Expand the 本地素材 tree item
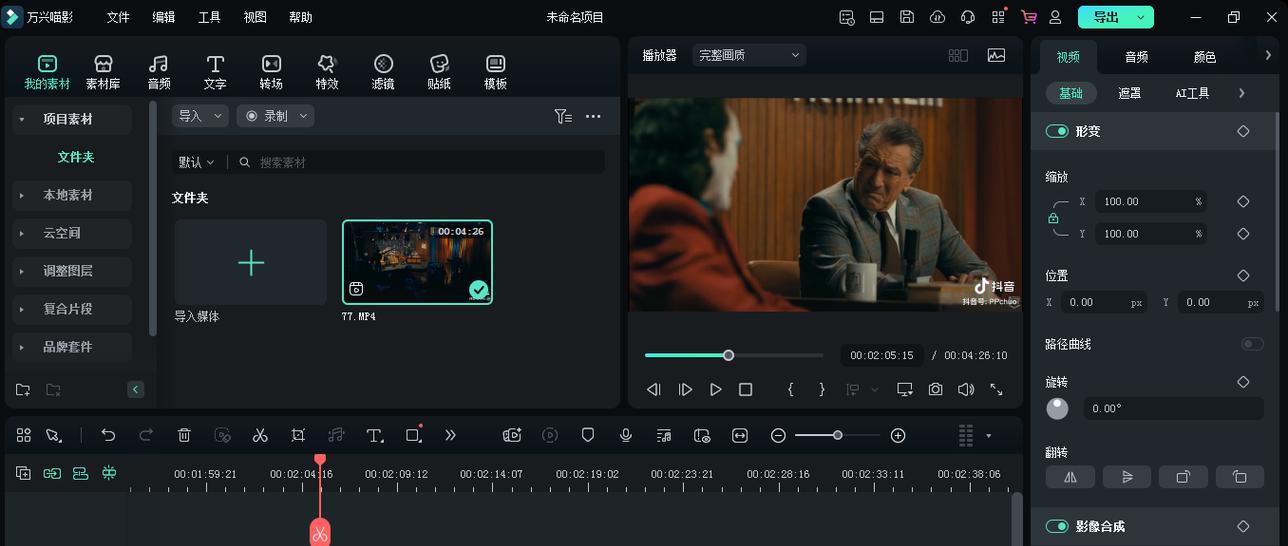The height and width of the screenshot is (546, 1288). pyautogui.click(x=72, y=195)
